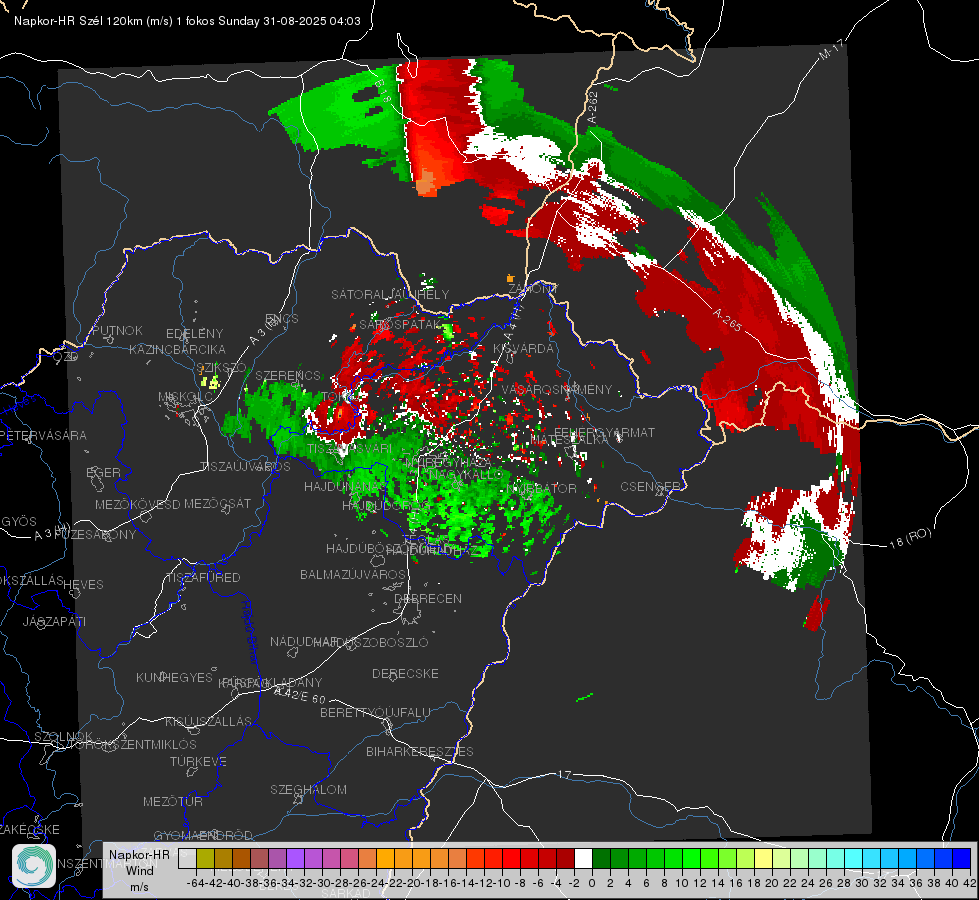
Task: Click the radar title text at top
Action: point(187,21)
